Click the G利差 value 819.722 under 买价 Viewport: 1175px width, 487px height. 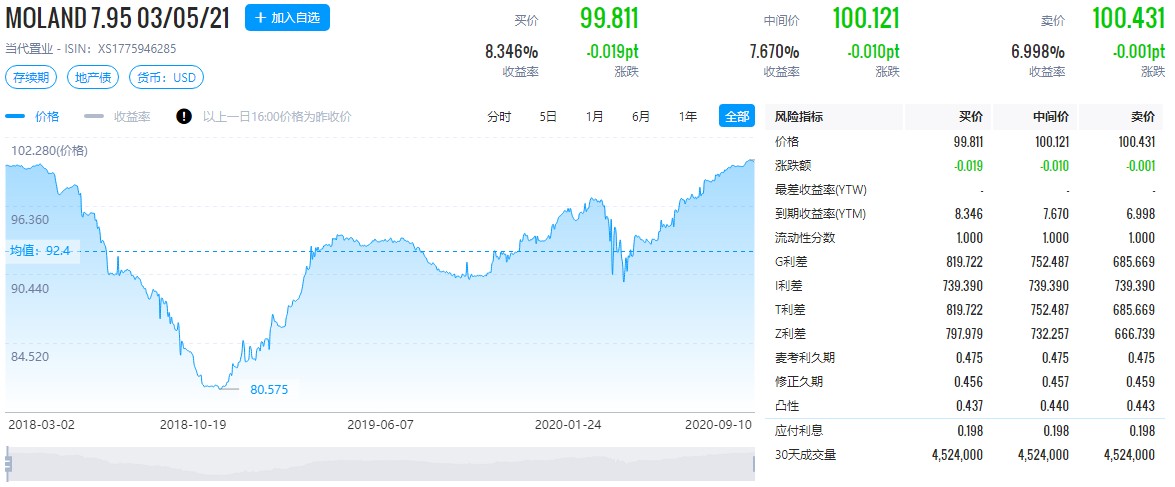[x=963, y=261]
